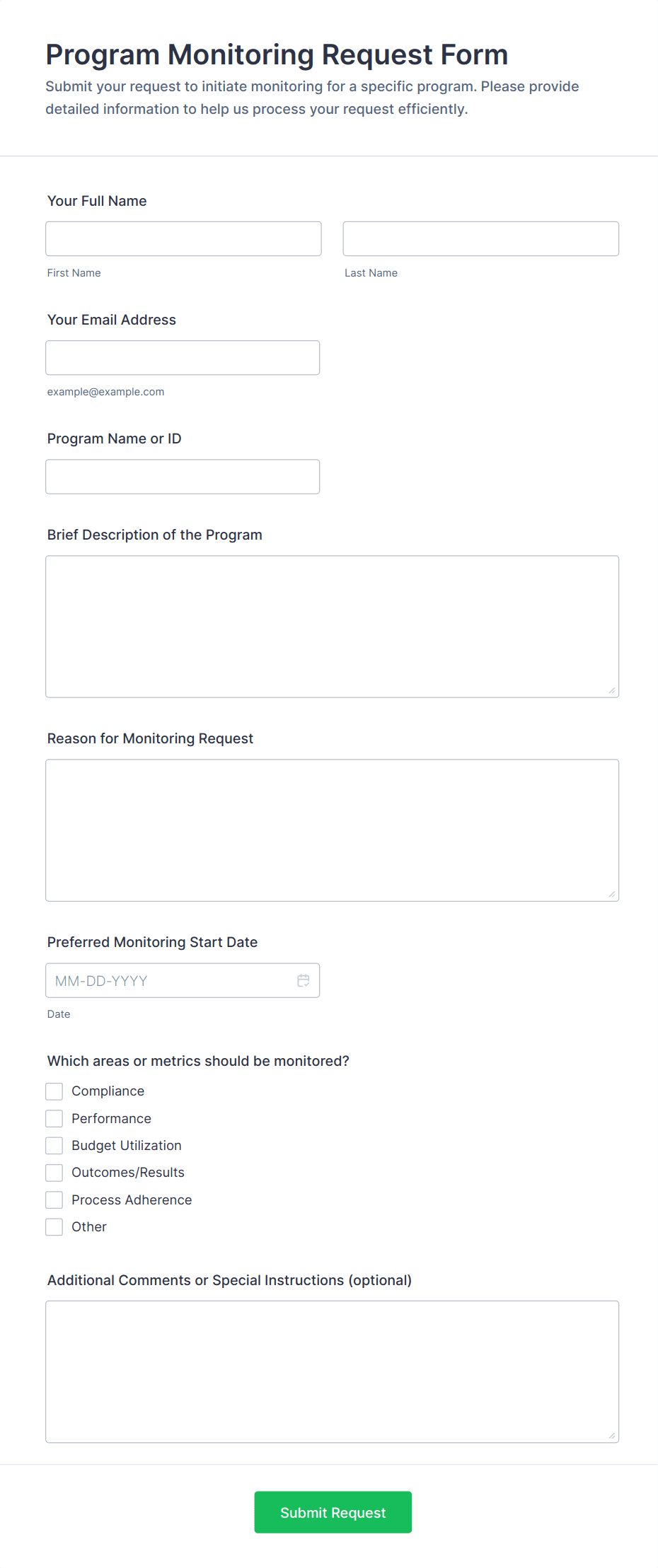The width and height of the screenshot is (658, 1568).
Task: Click into the Last Name field
Action: coord(480,238)
